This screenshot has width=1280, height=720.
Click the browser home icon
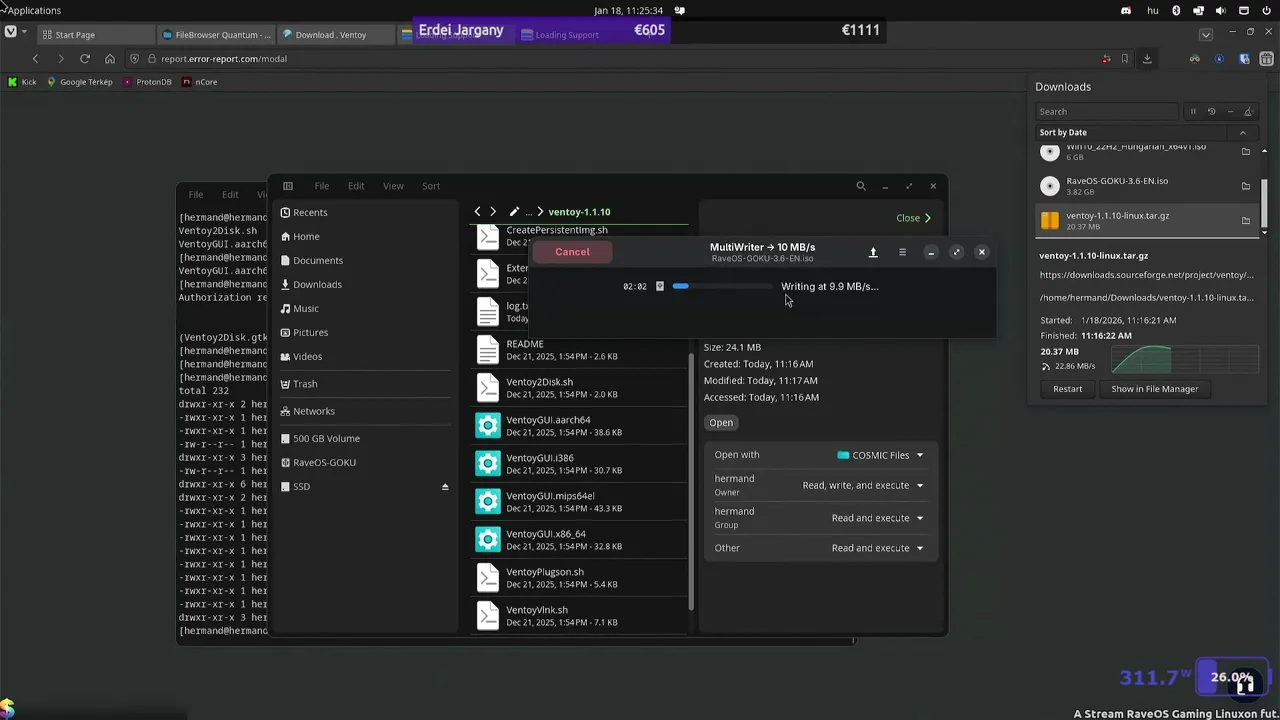point(110,59)
